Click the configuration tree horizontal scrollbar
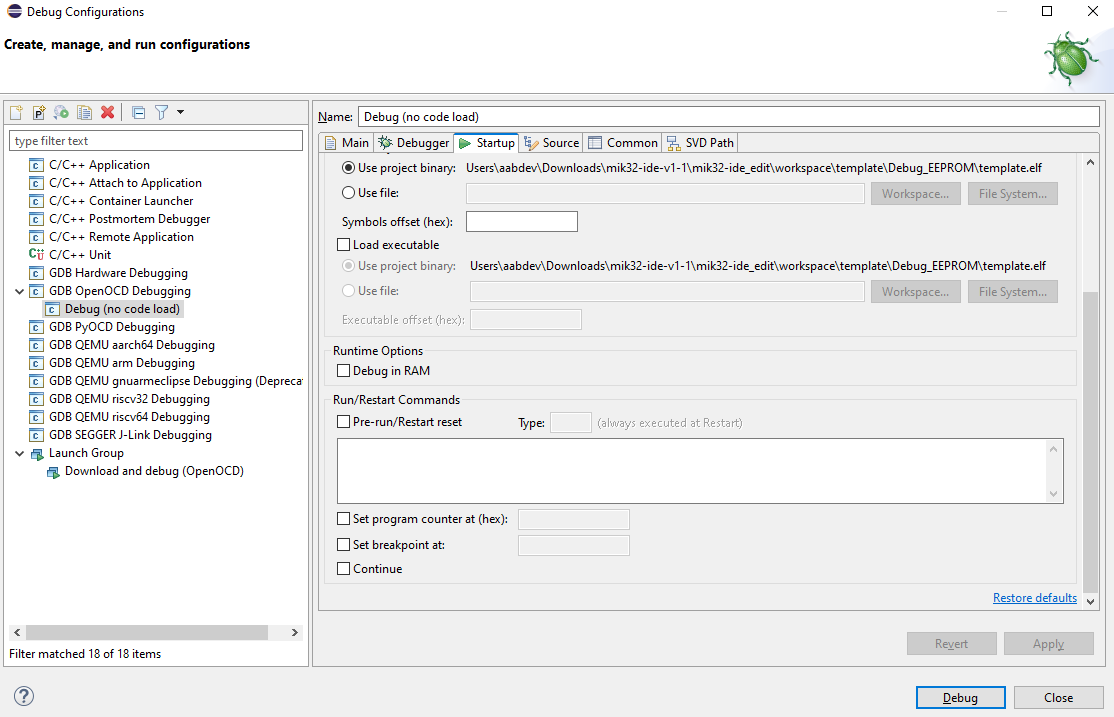1114x717 pixels. pyautogui.click(x=147, y=632)
